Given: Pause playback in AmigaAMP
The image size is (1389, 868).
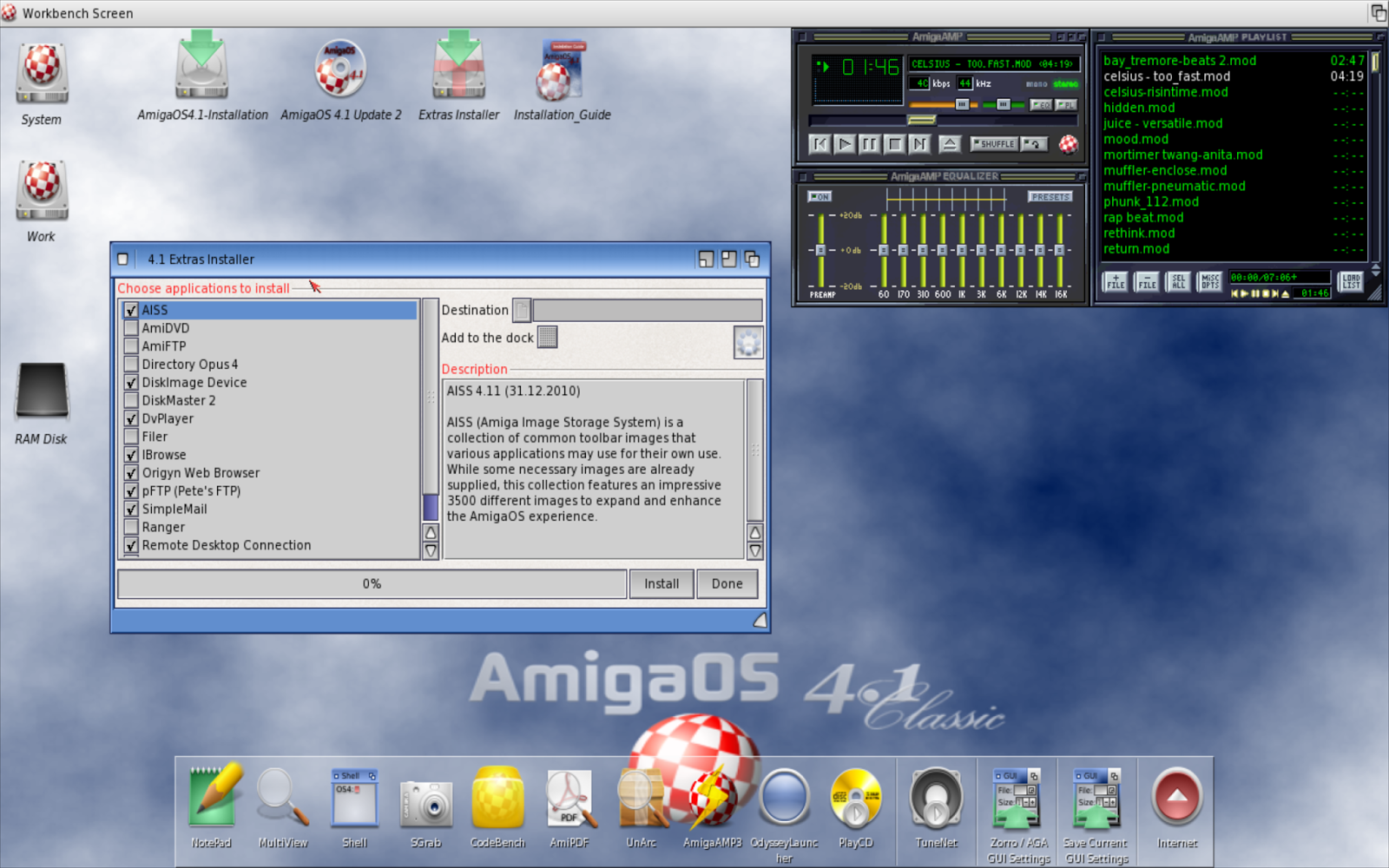Looking at the screenshot, I should coord(869,144).
